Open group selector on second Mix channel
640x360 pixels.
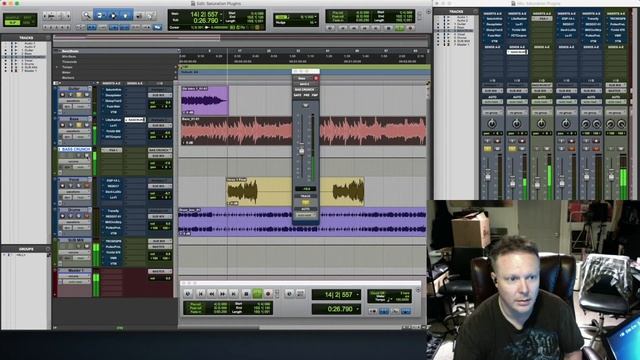(x=517, y=112)
